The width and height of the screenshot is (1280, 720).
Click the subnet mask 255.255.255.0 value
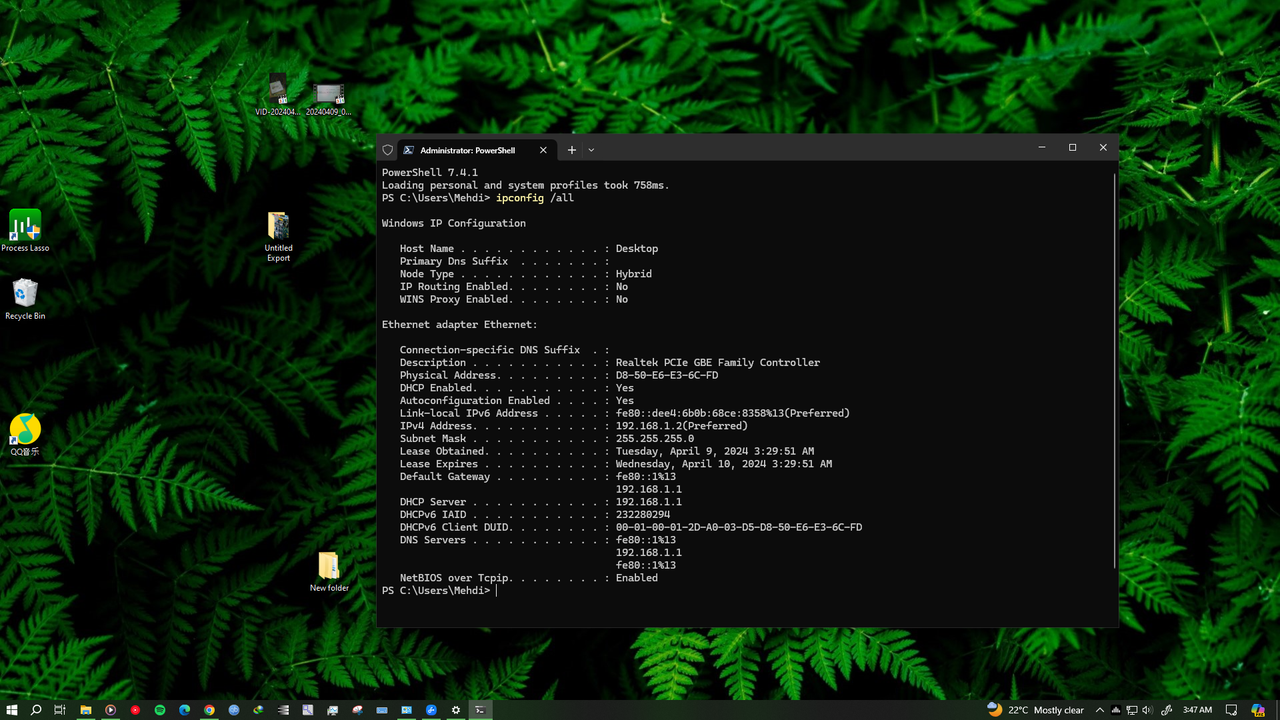(x=655, y=439)
